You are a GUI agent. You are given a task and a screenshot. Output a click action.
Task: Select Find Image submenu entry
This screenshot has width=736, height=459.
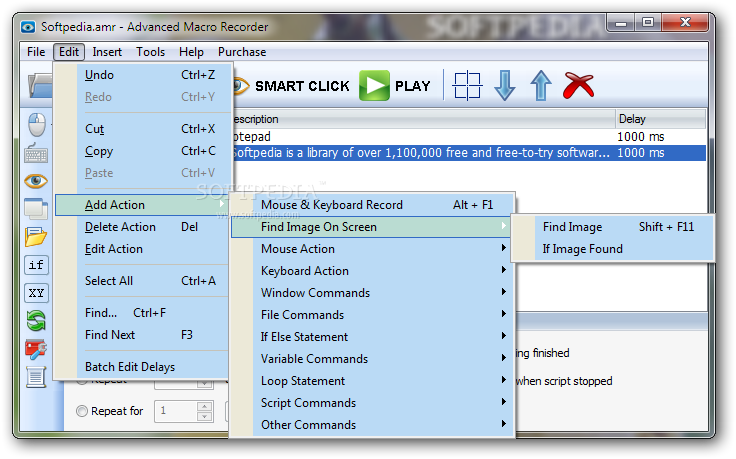click(613, 227)
